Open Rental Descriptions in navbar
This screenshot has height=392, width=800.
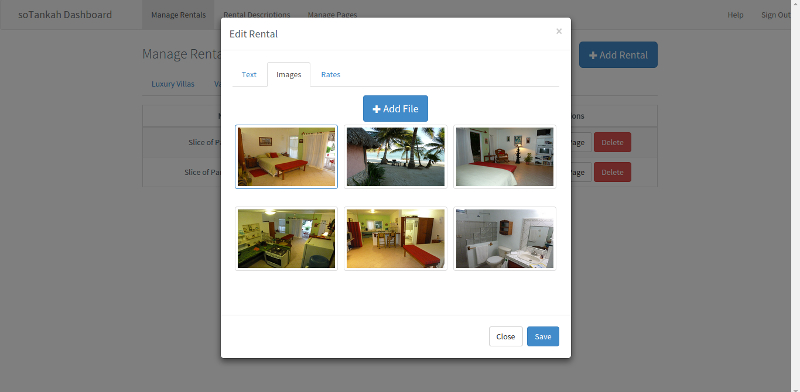pos(257,15)
